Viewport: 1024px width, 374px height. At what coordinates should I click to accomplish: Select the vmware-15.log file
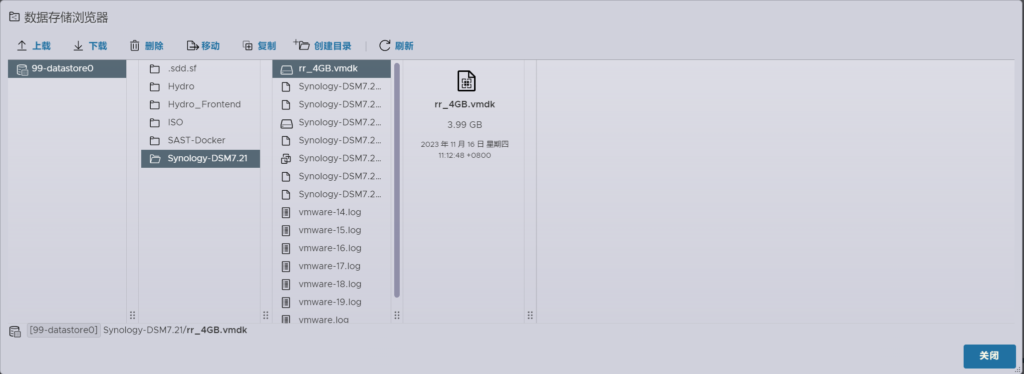coord(332,230)
